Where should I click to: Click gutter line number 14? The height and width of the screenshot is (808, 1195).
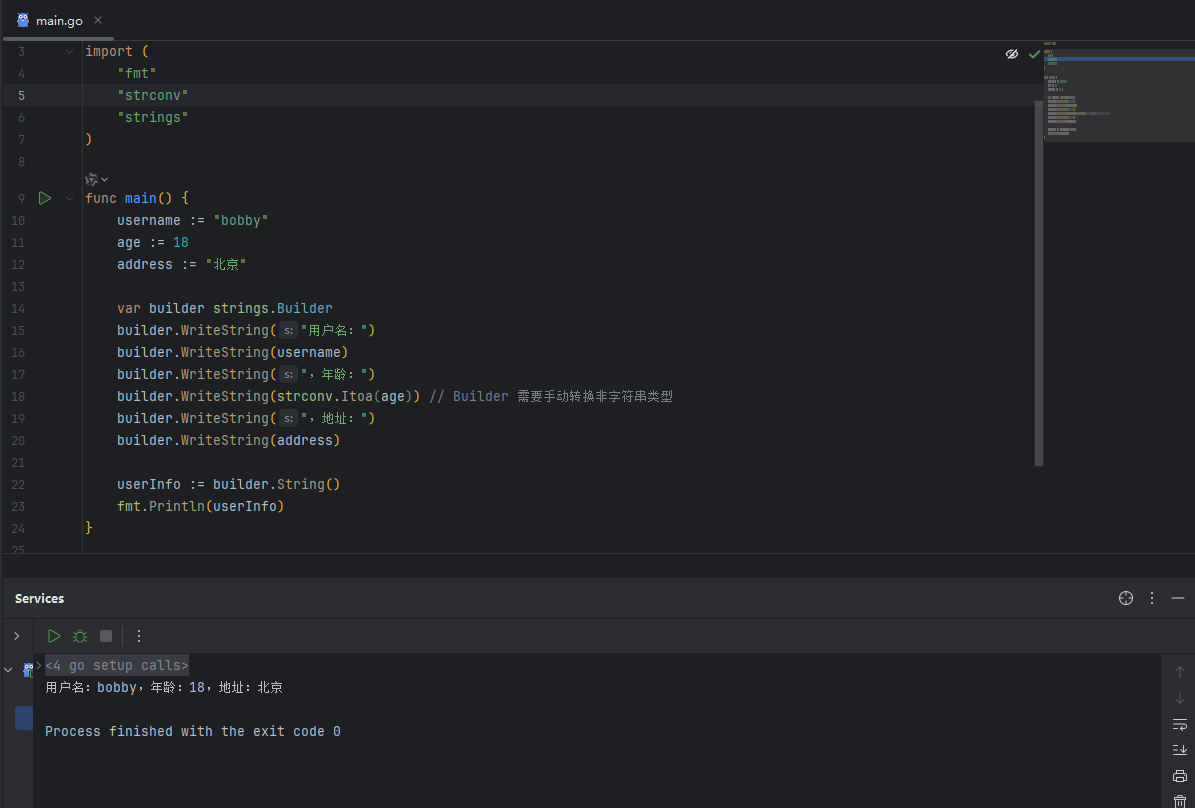[x=18, y=309]
